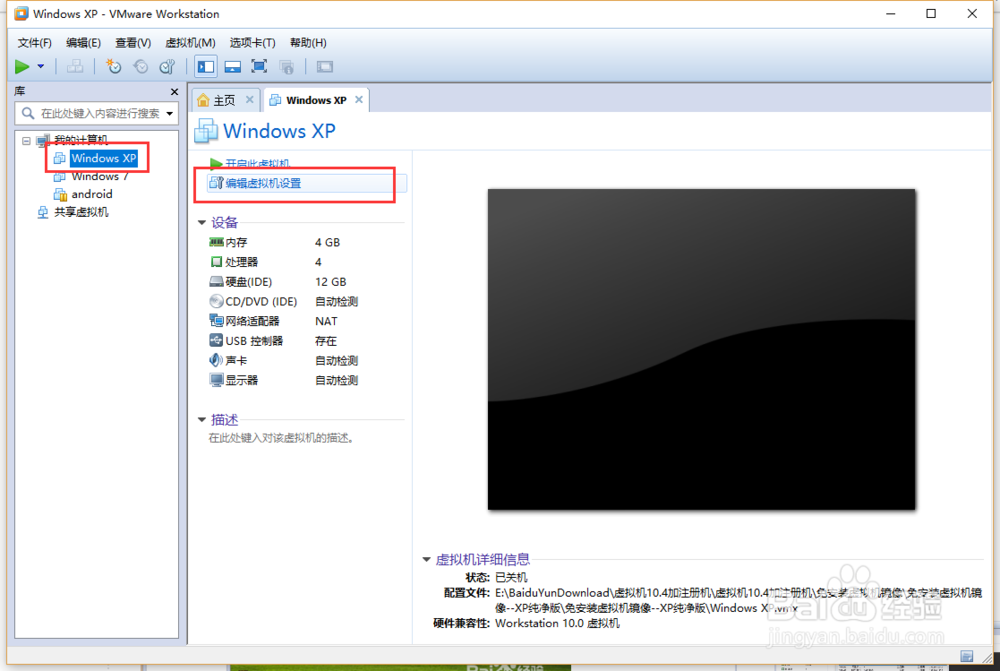Image resolution: width=1000 pixels, height=671 pixels.
Task: Take a snapshot with the clock-star icon
Action: tap(114, 66)
